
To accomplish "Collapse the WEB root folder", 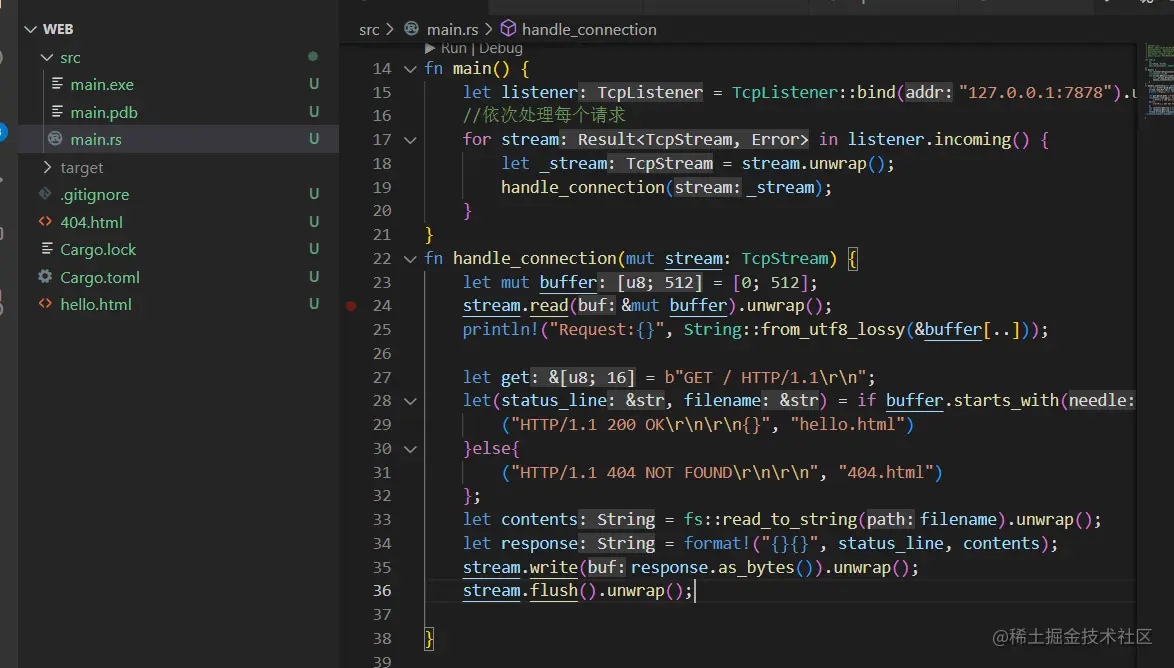I will [x=31, y=29].
